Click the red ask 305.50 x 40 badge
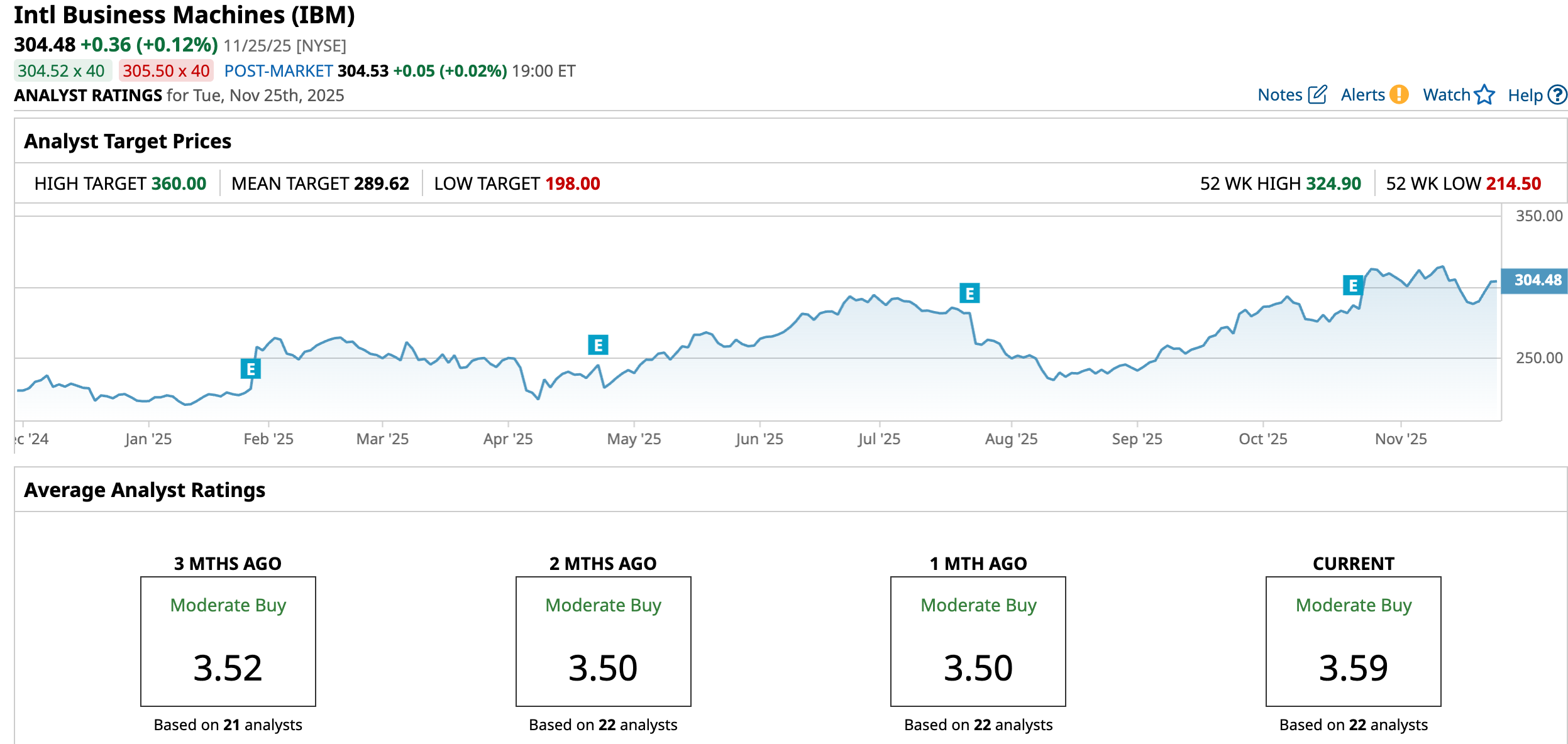 (166, 71)
